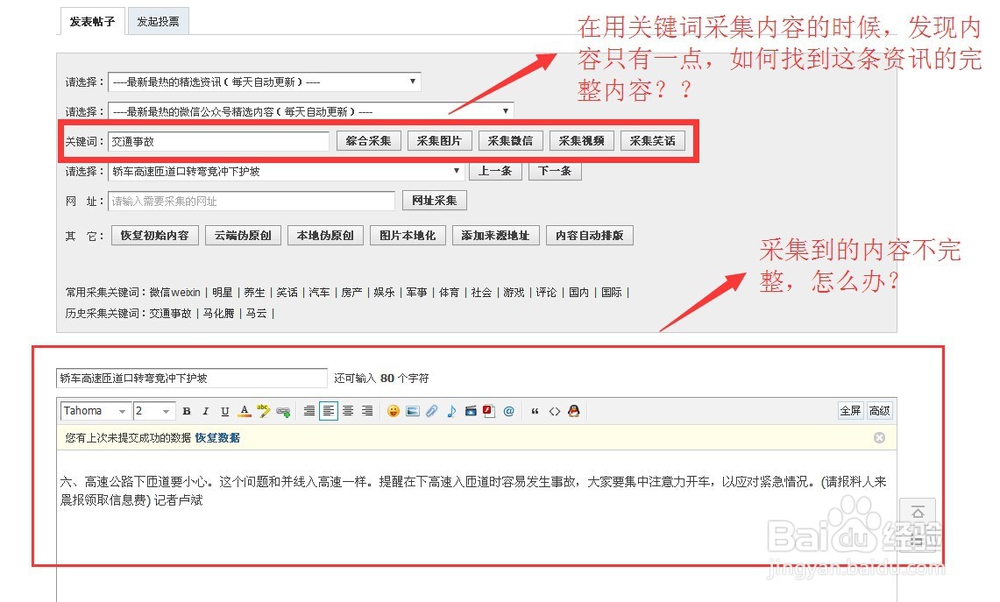This screenshot has width=1000, height=602.
Task: Open the 微信公众号精选内容 dropdown
Action: [x=311, y=111]
